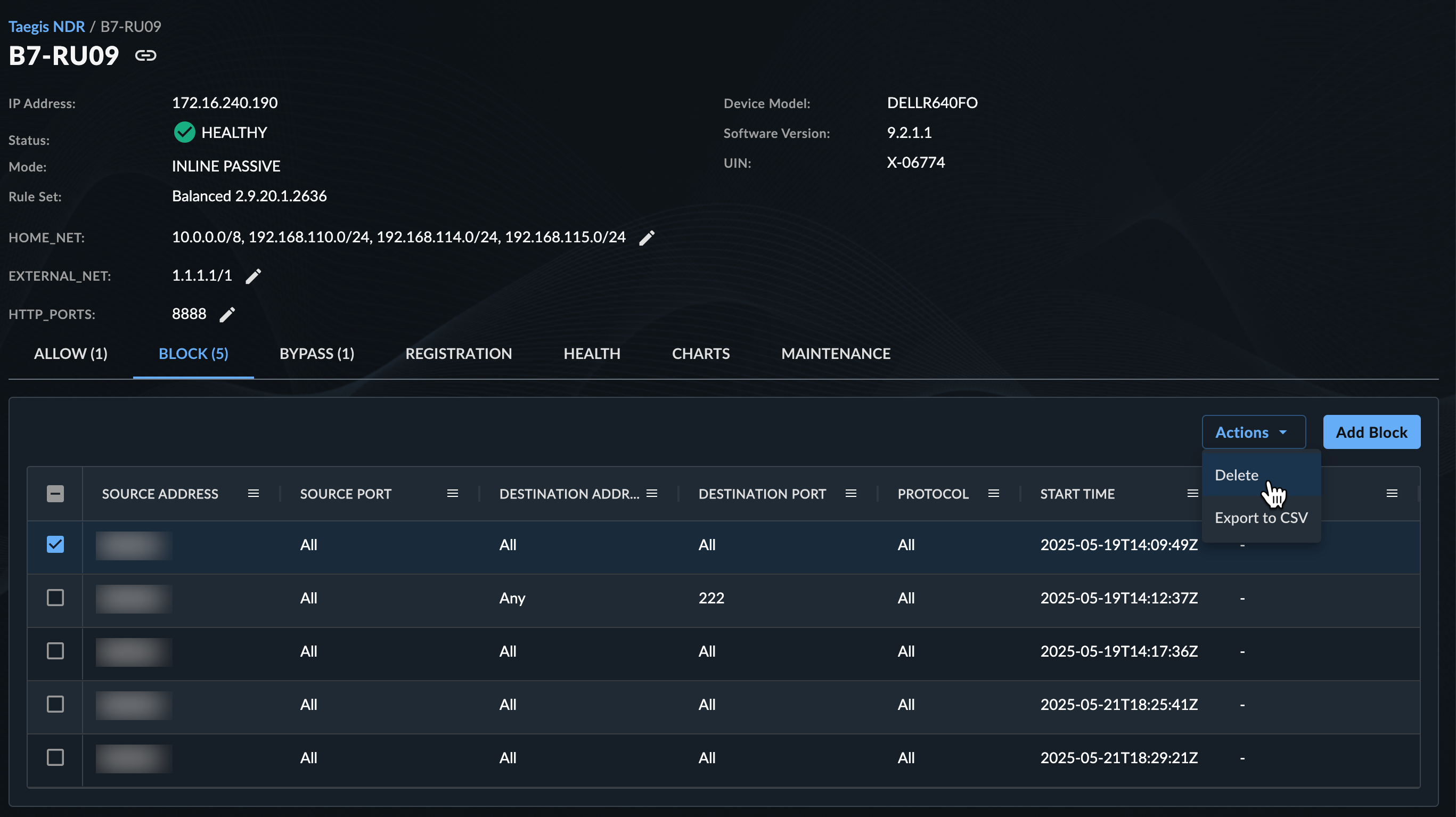The image size is (1456, 817).
Task: Click the EXTERNAL_NET value 1.1.1.1/1
Action: (x=202, y=276)
